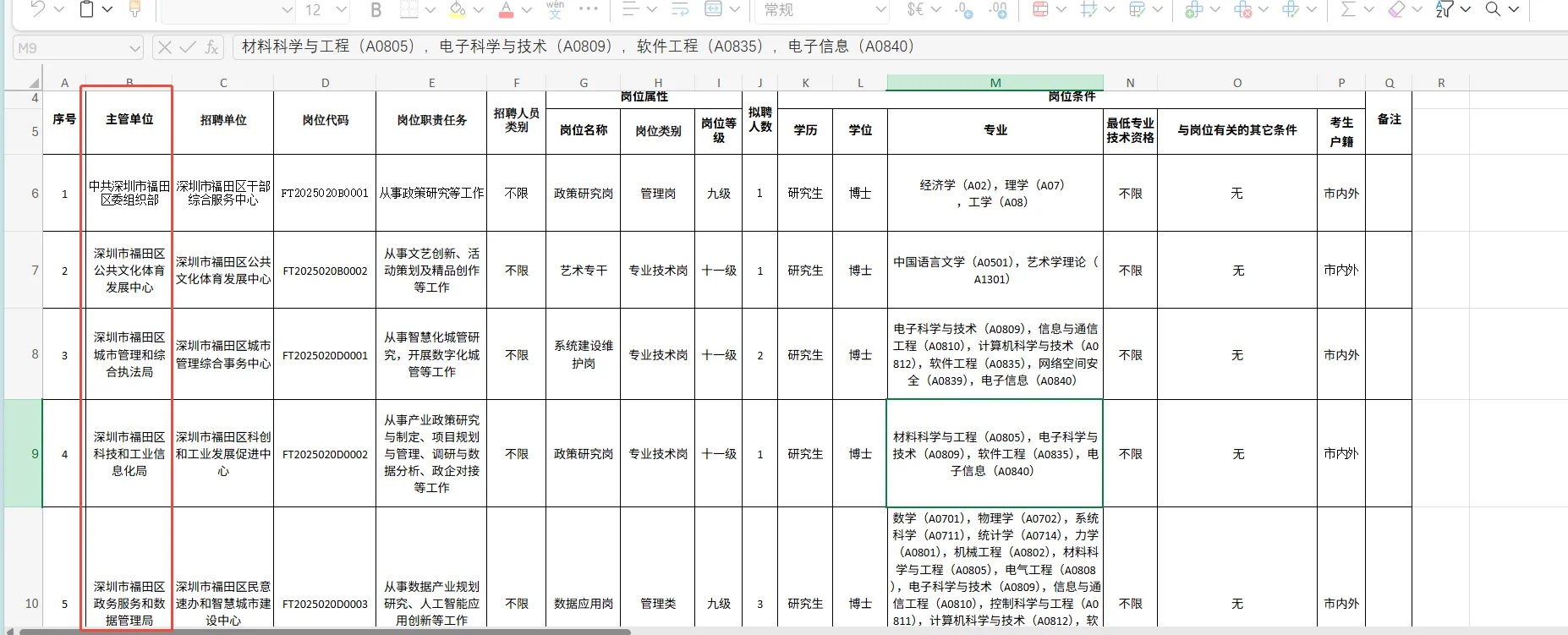Screen dimensions: 1568x635
Task: Select cell with code FT2025020B0001
Action: [x=325, y=193]
